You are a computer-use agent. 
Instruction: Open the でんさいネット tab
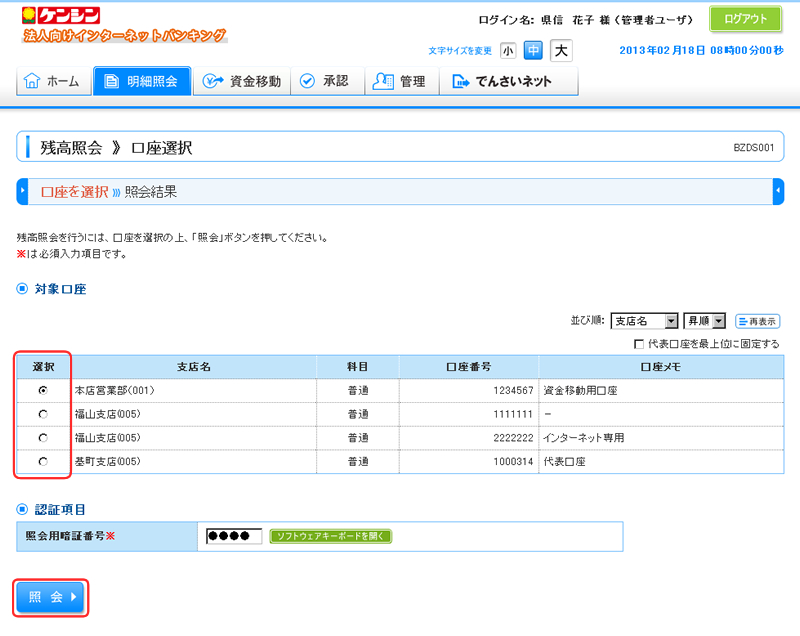click(502, 82)
